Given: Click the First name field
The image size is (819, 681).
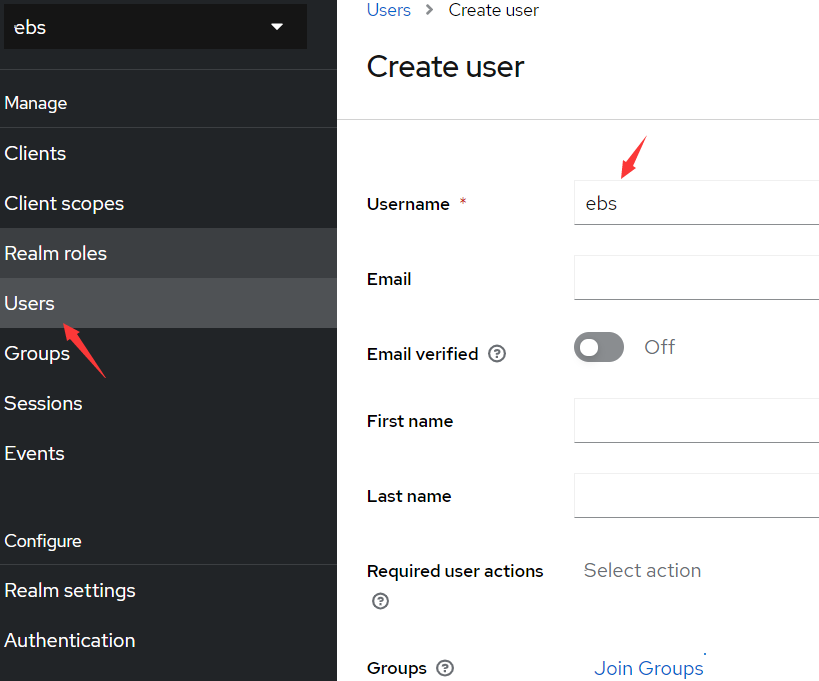Looking at the screenshot, I should point(696,421).
